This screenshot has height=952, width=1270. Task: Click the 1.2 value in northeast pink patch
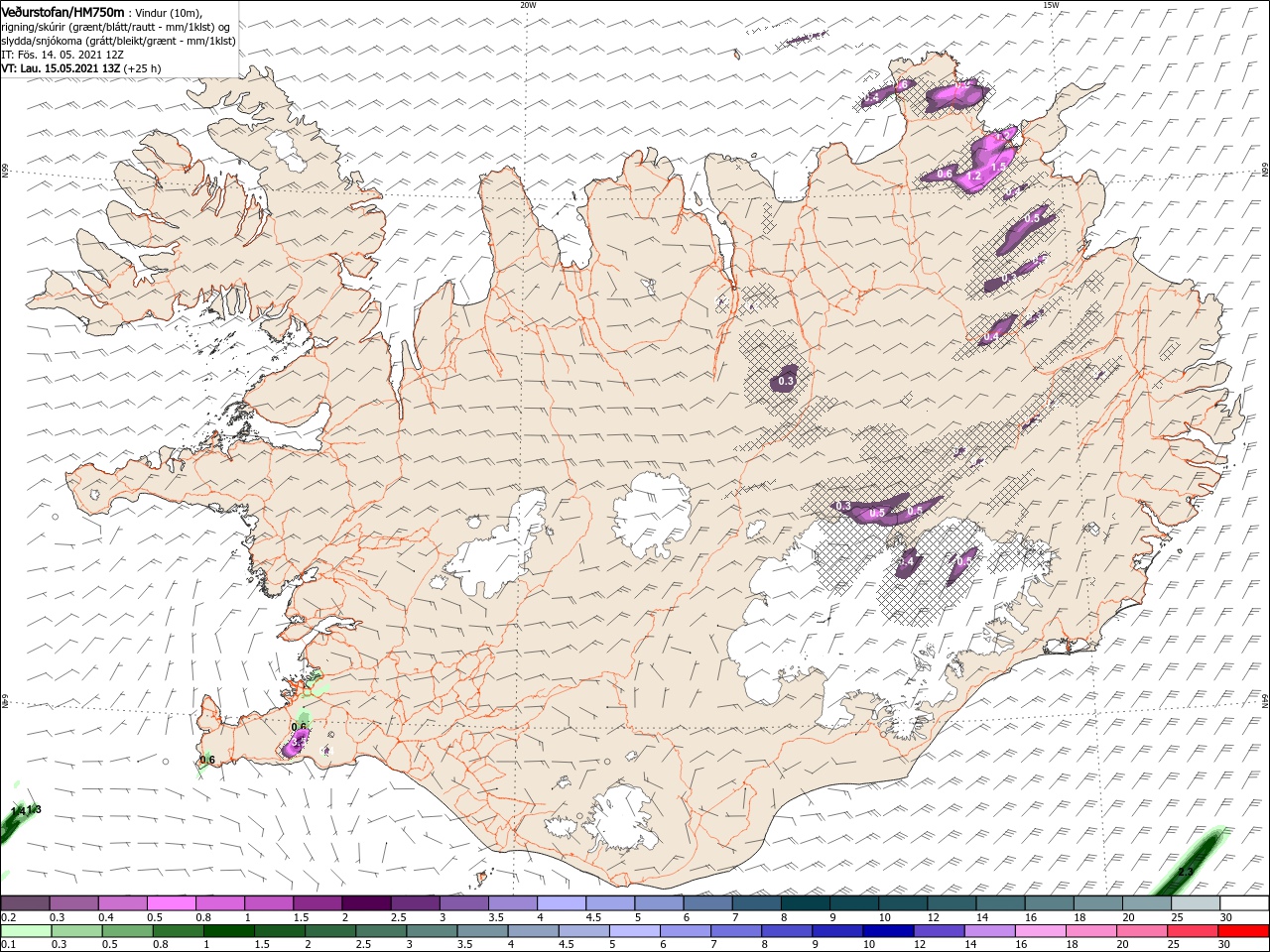click(974, 177)
